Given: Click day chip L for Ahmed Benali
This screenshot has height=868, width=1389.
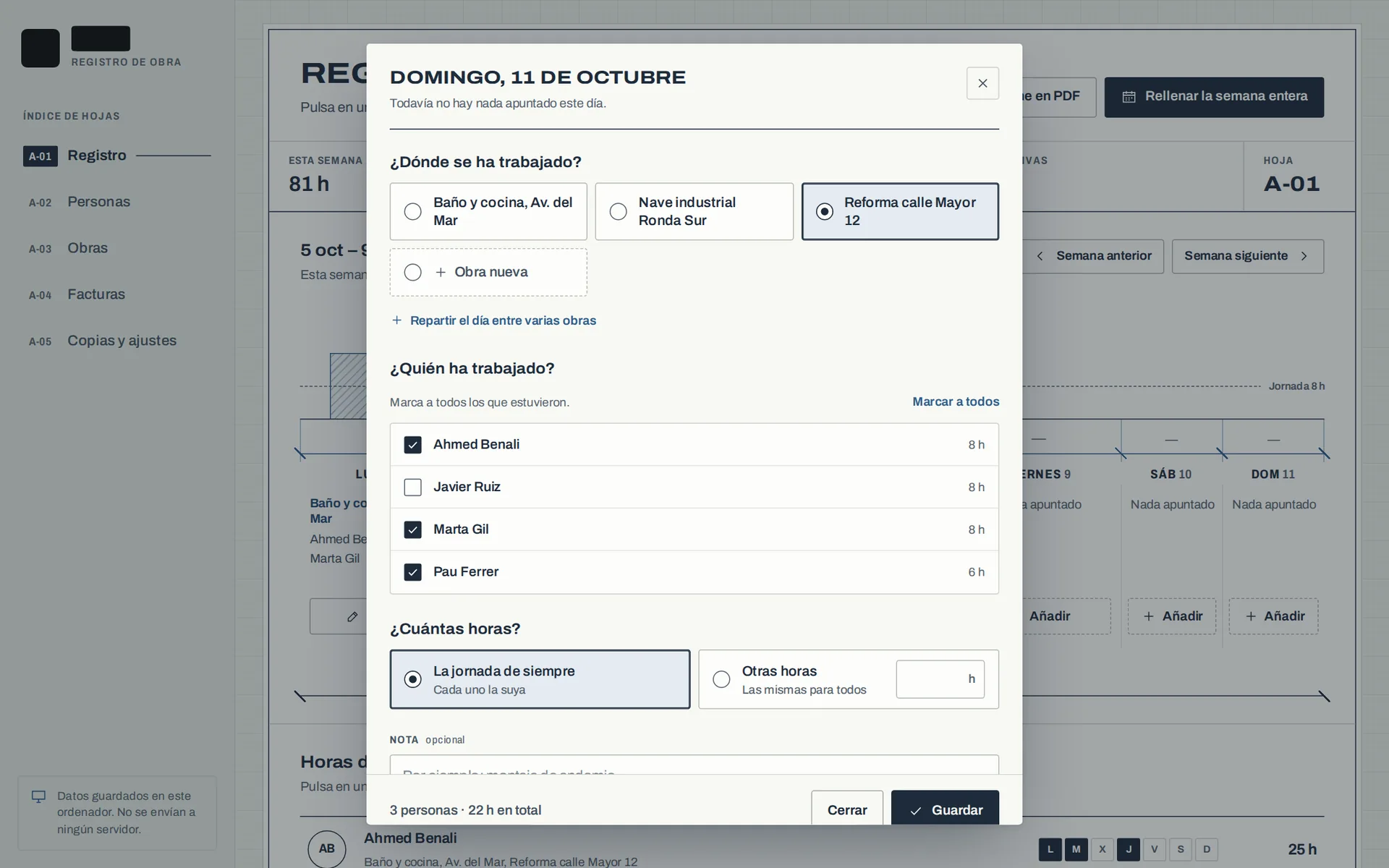Looking at the screenshot, I should point(1050,849).
